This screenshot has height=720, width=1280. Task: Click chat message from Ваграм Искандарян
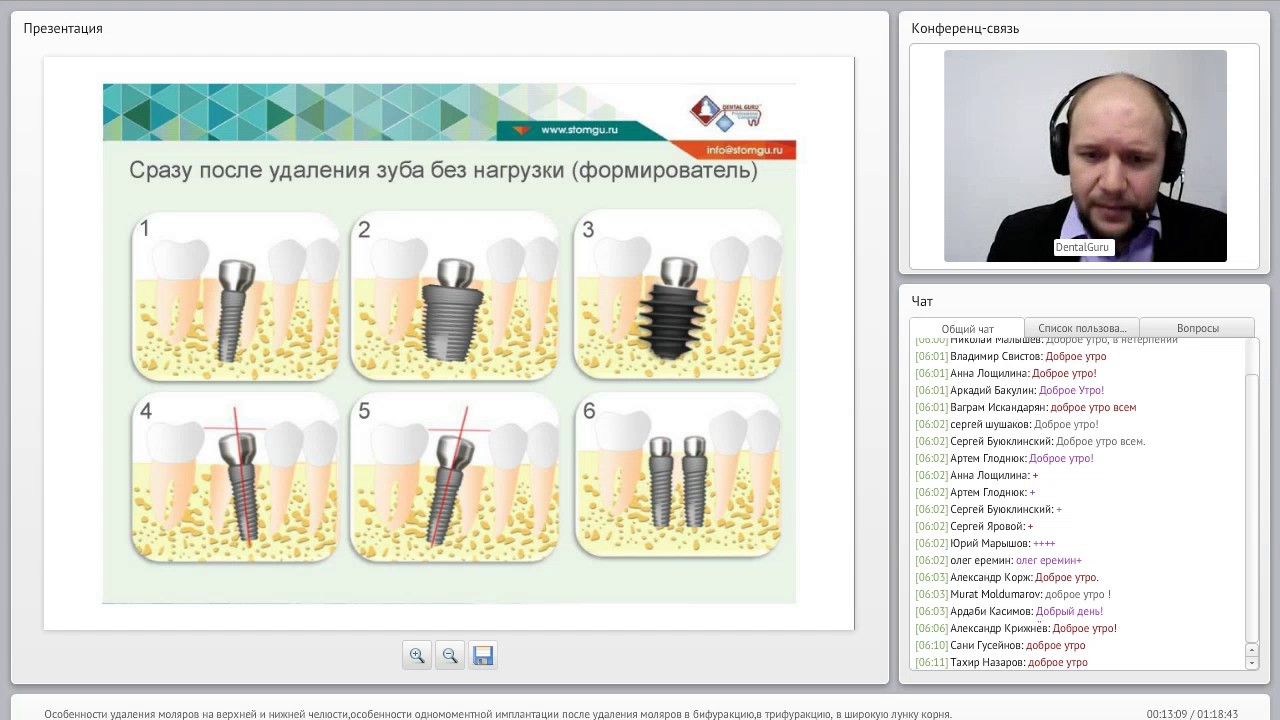coord(1025,407)
